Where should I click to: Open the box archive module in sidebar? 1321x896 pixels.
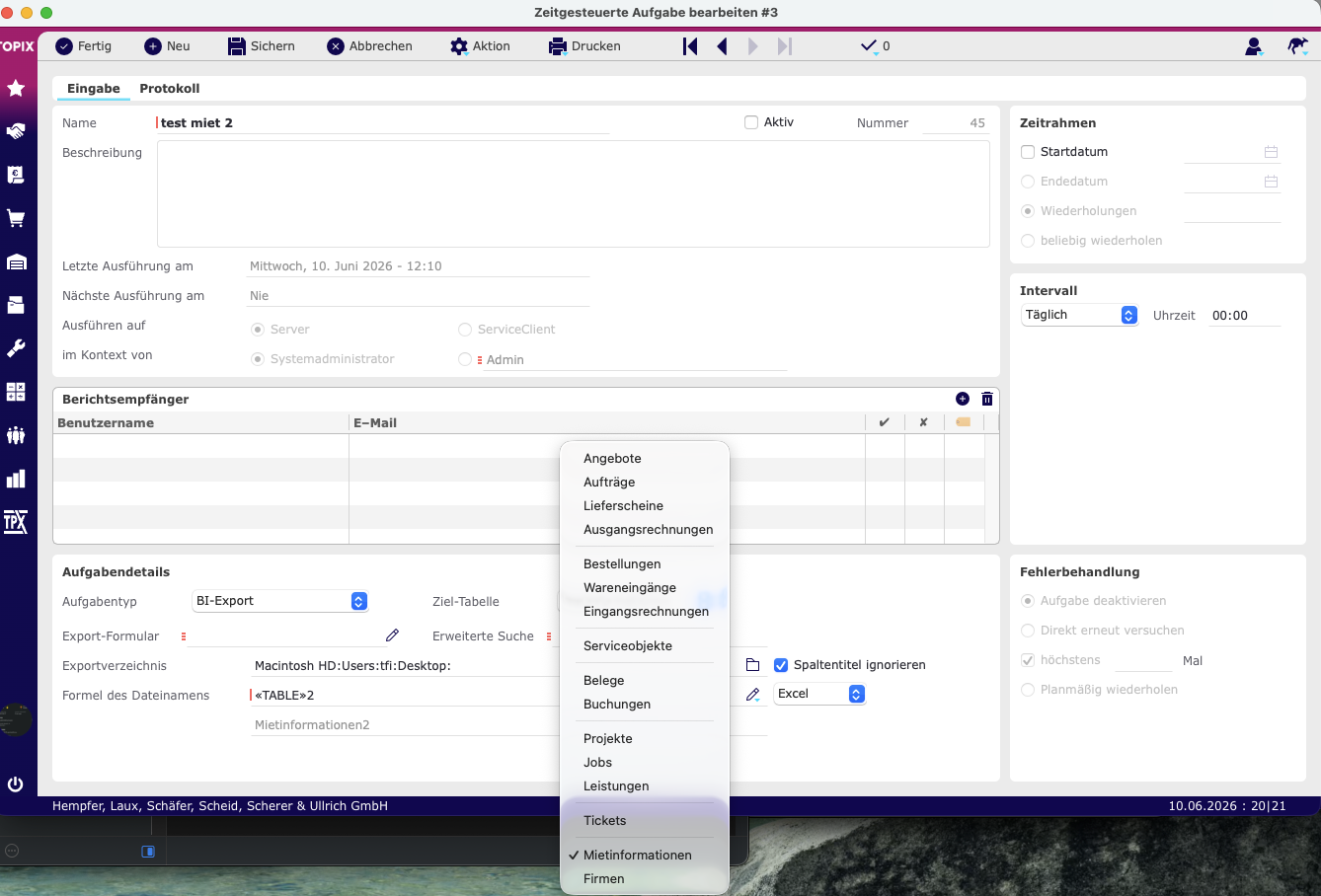point(16,305)
